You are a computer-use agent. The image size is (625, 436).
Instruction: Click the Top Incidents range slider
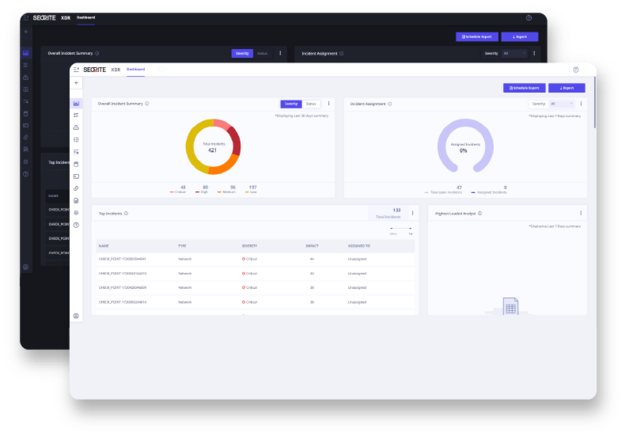click(400, 230)
